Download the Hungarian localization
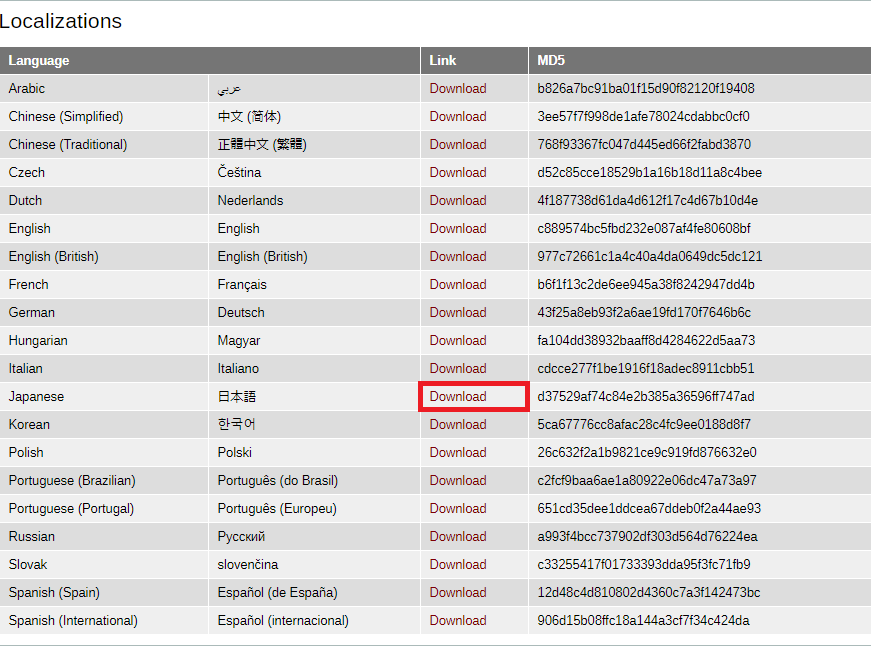Screen dimensions: 871x646 pyautogui.click(x=458, y=340)
